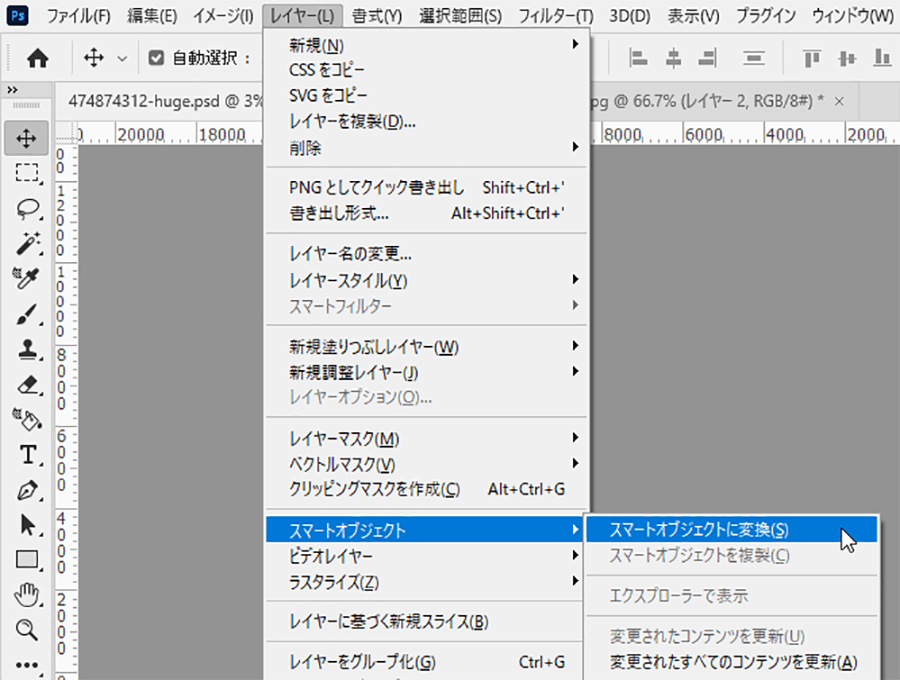The height and width of the screenshot is (680, 900).
Task: Choose CSS をコピー
Action: [425, 70]
